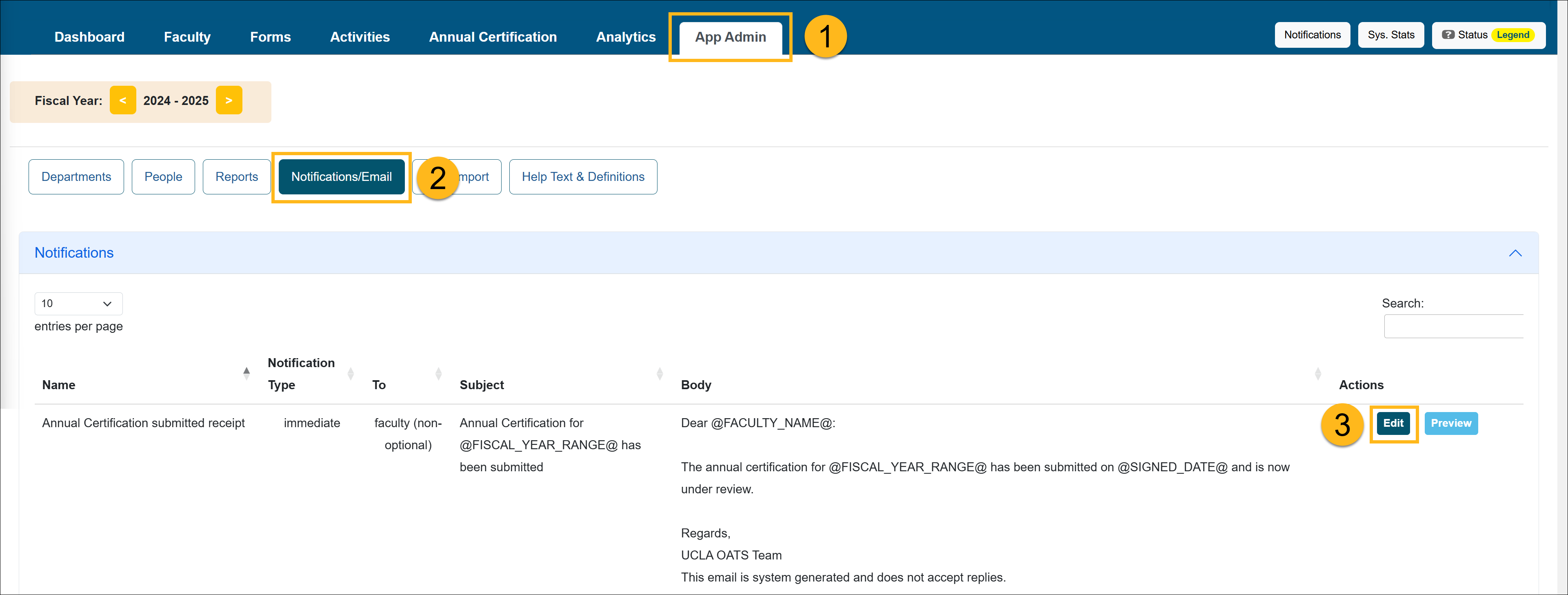
Task: Click the App Admin navigation menu item
Action: [x=731, y=36]
